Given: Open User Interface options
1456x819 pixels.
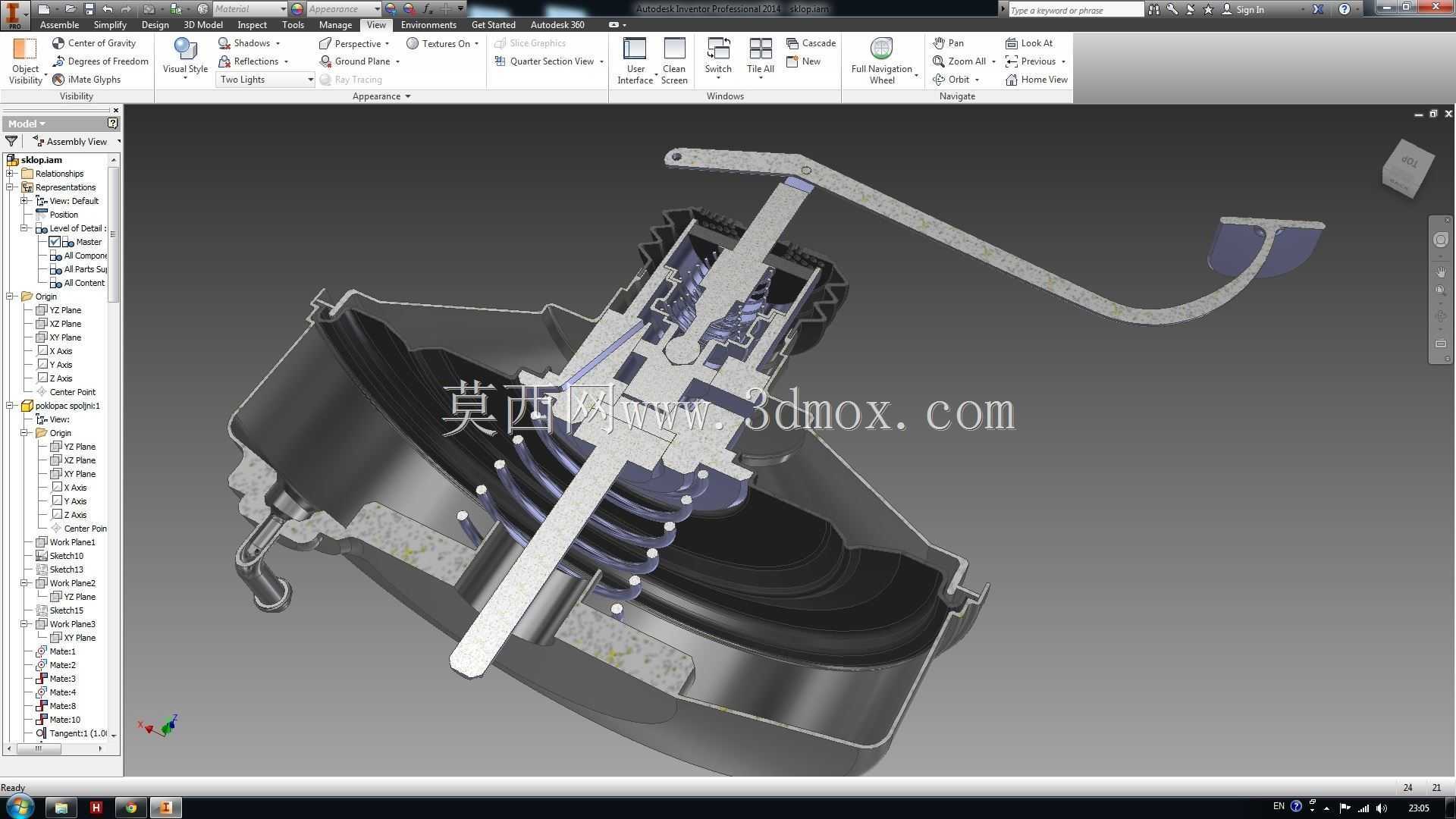Looking at the screenshot, I should 635,61.
